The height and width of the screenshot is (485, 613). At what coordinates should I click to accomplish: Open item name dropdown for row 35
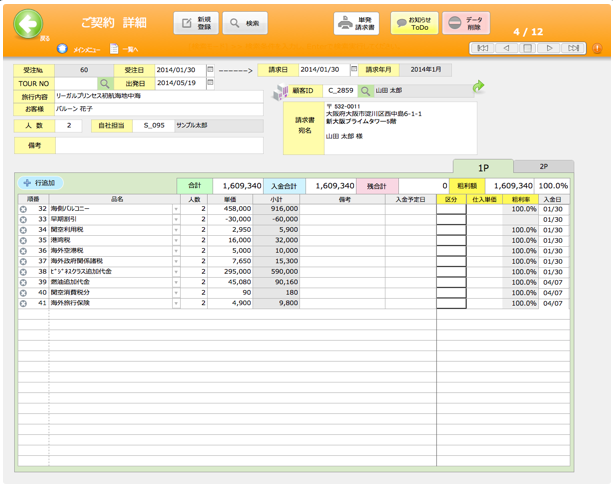(176, 240)
